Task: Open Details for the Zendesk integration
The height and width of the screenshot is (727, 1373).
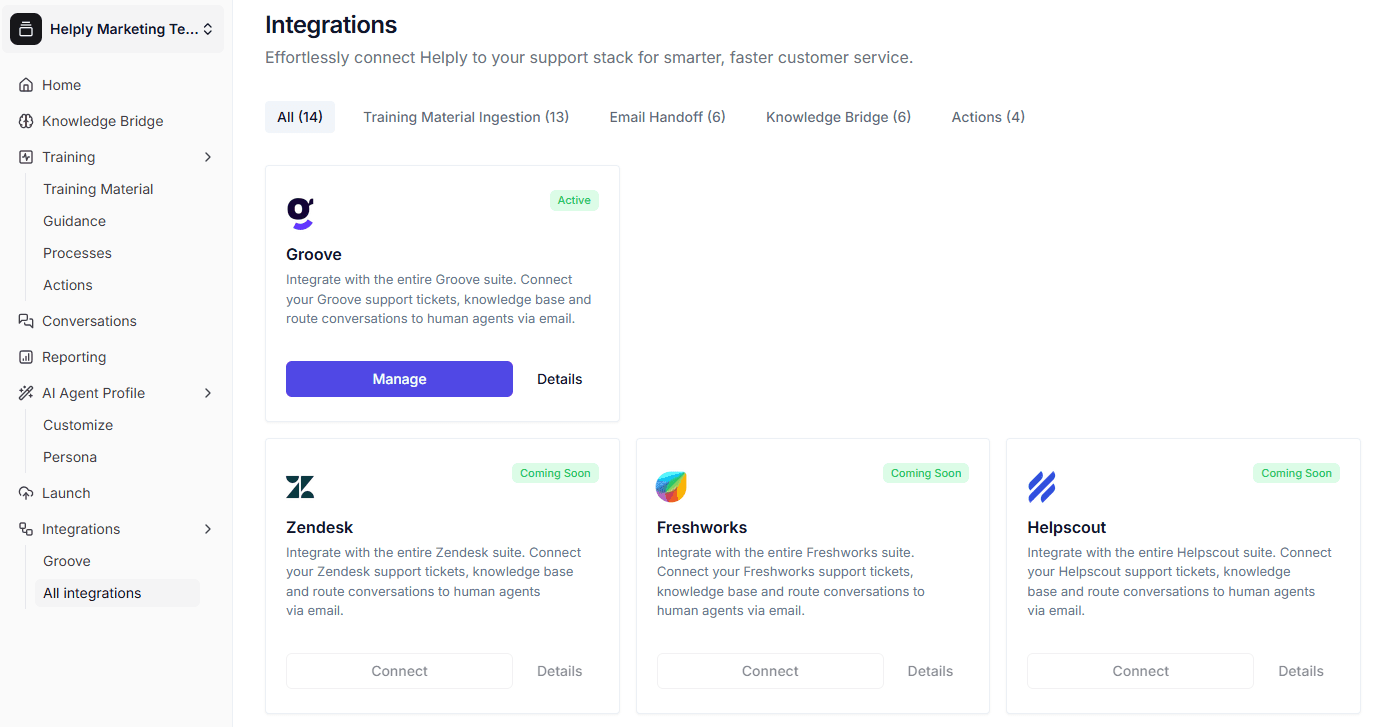Action: (x=559, y=670)
